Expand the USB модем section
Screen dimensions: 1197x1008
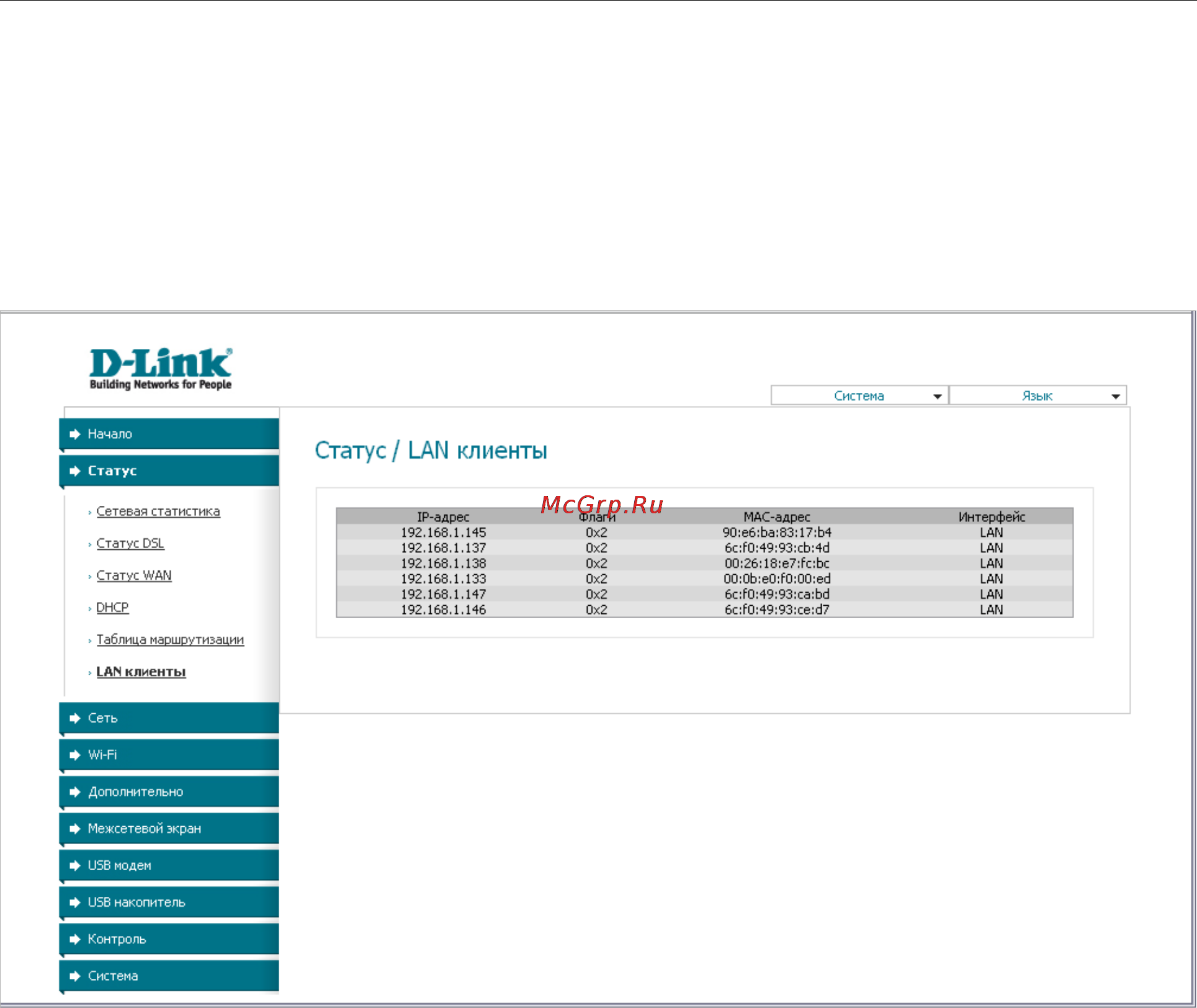(169, 865)
